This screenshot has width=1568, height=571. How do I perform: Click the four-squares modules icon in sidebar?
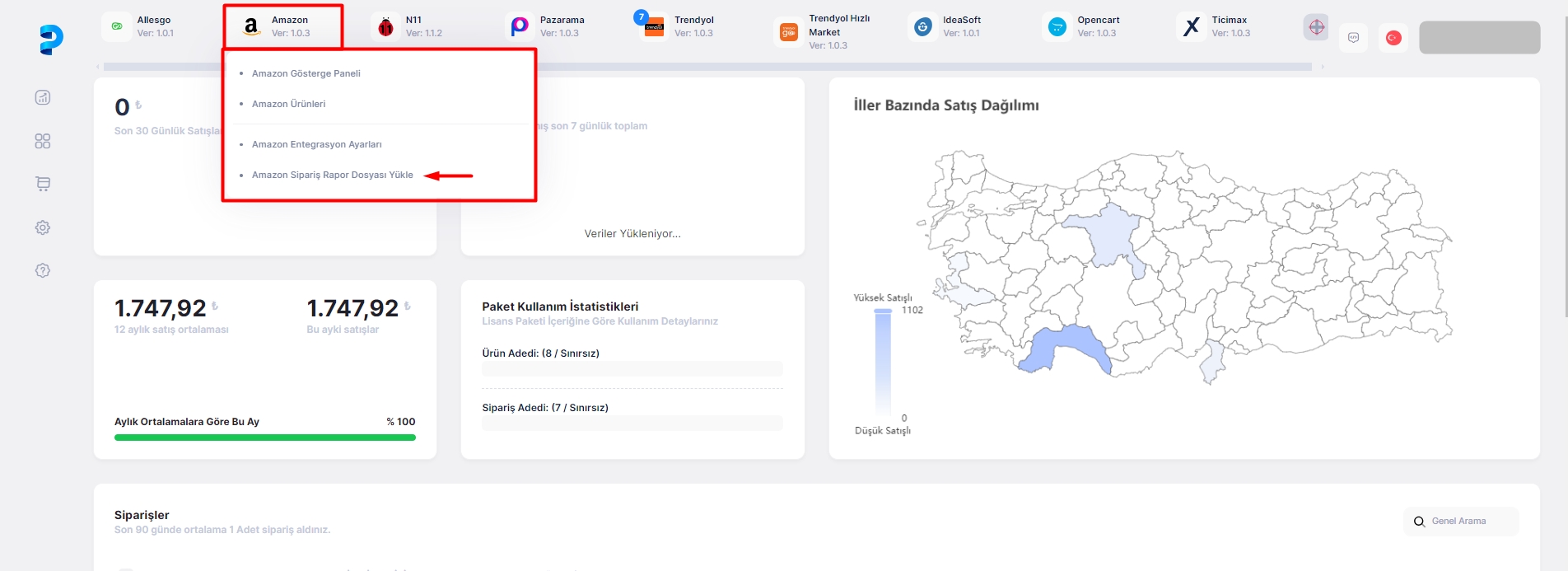pos(43,141)
